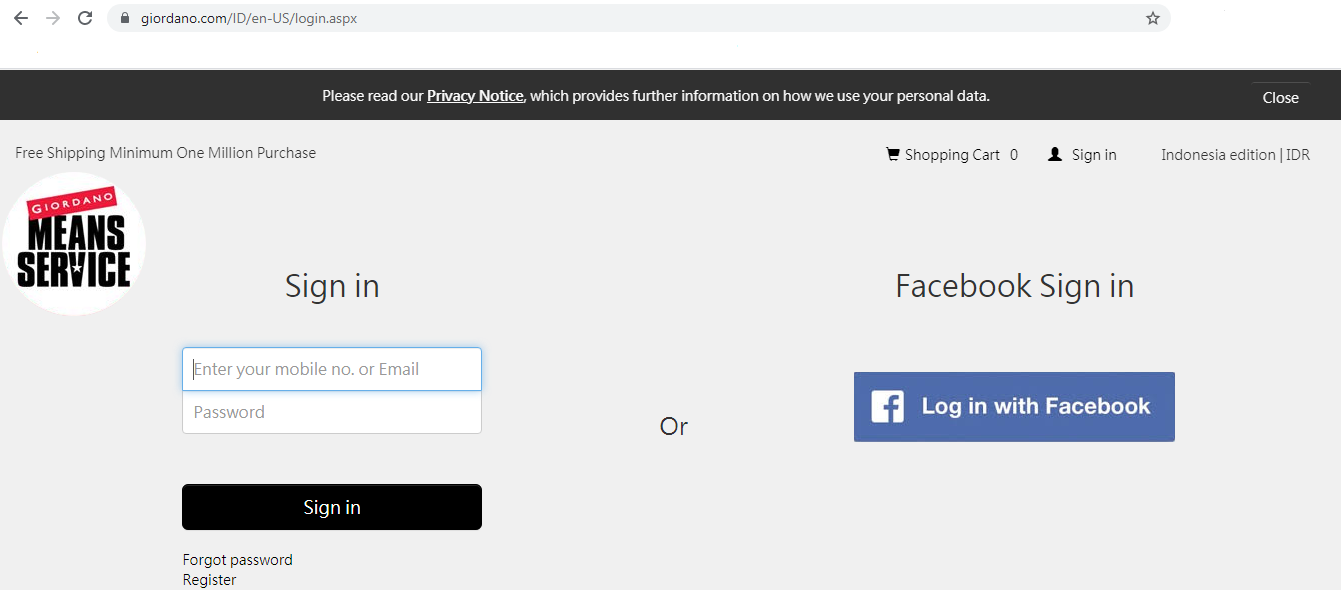Click the padlock site security icon

(125, 18)
